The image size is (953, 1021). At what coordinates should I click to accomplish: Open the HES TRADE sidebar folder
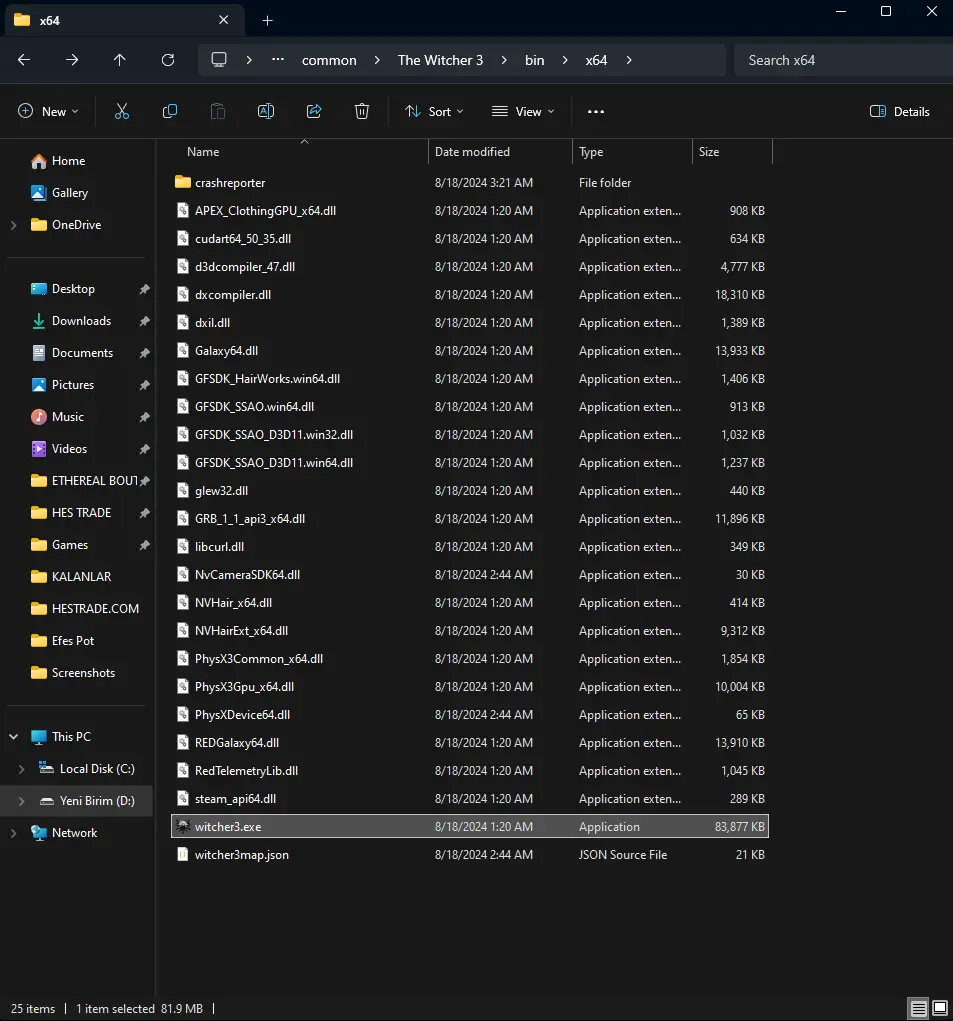[x=81, y=513]
